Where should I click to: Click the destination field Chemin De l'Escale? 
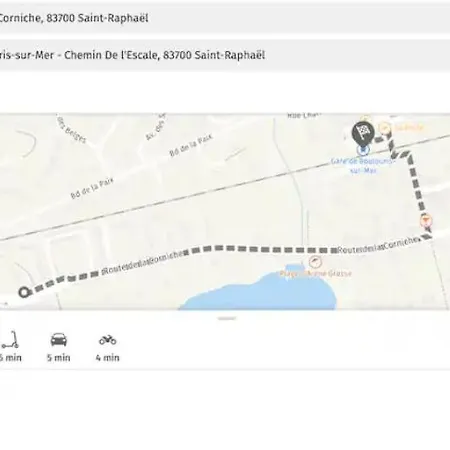(225, 55)
